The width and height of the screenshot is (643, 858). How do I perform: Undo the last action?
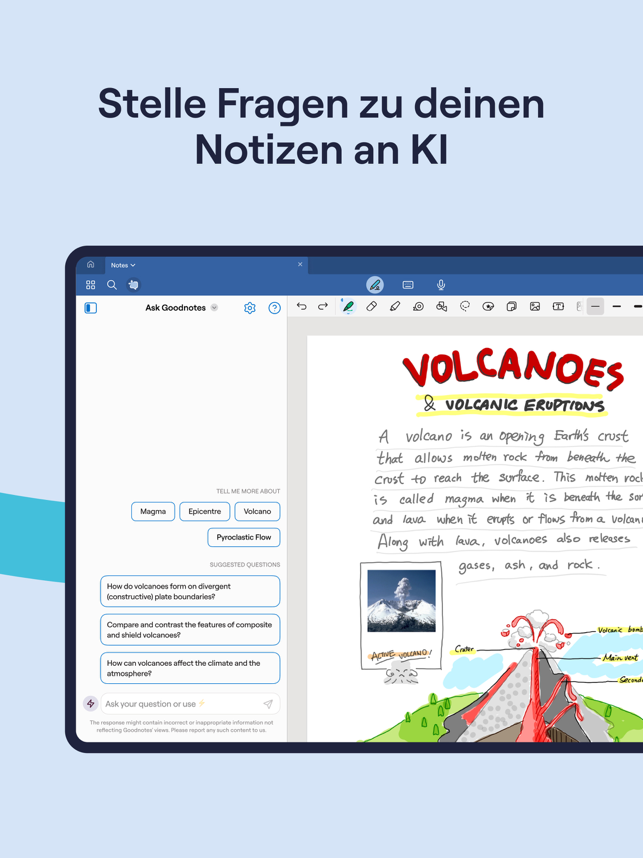point(302,306)
